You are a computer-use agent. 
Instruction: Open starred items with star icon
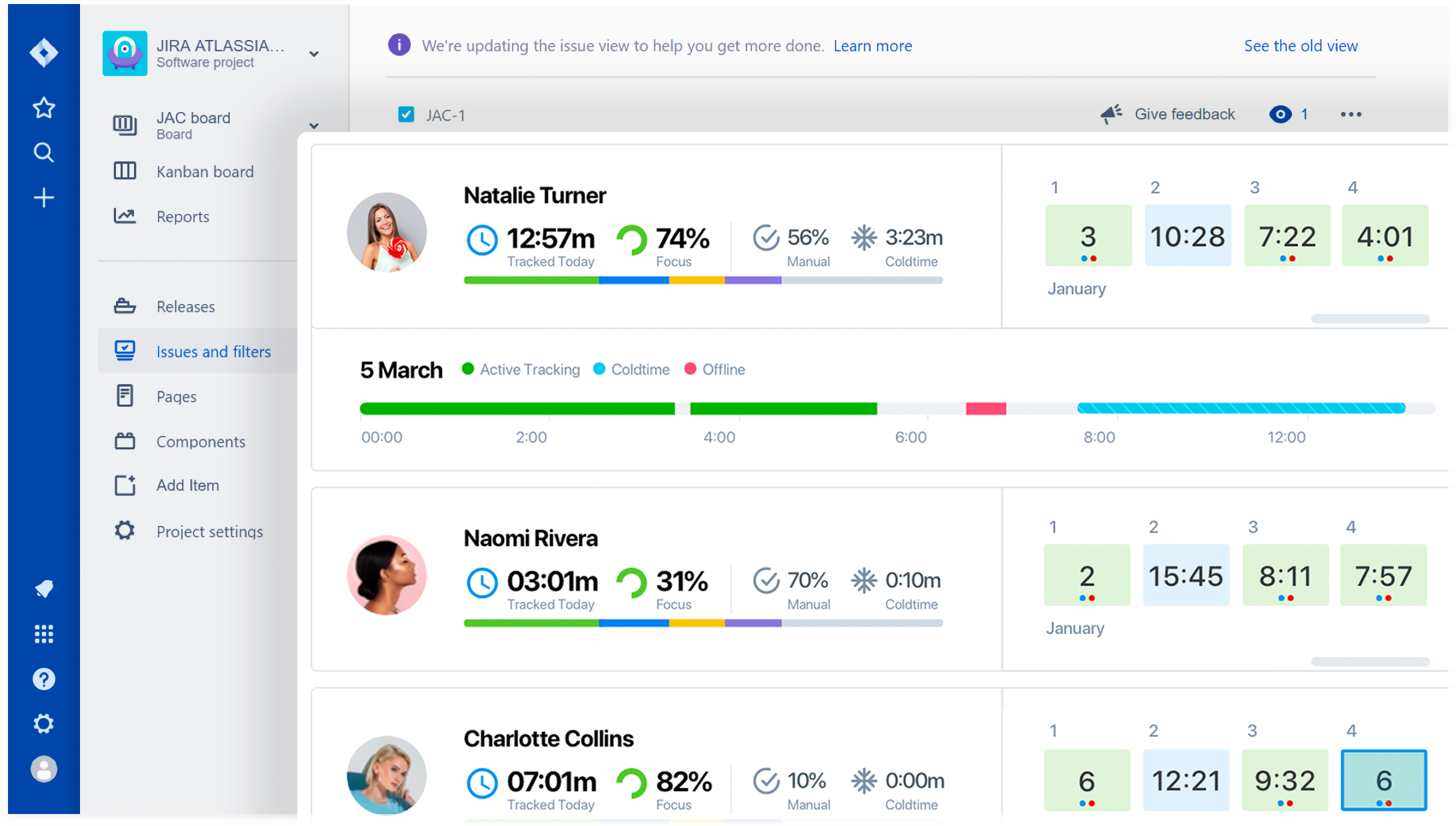coord(44,107)
